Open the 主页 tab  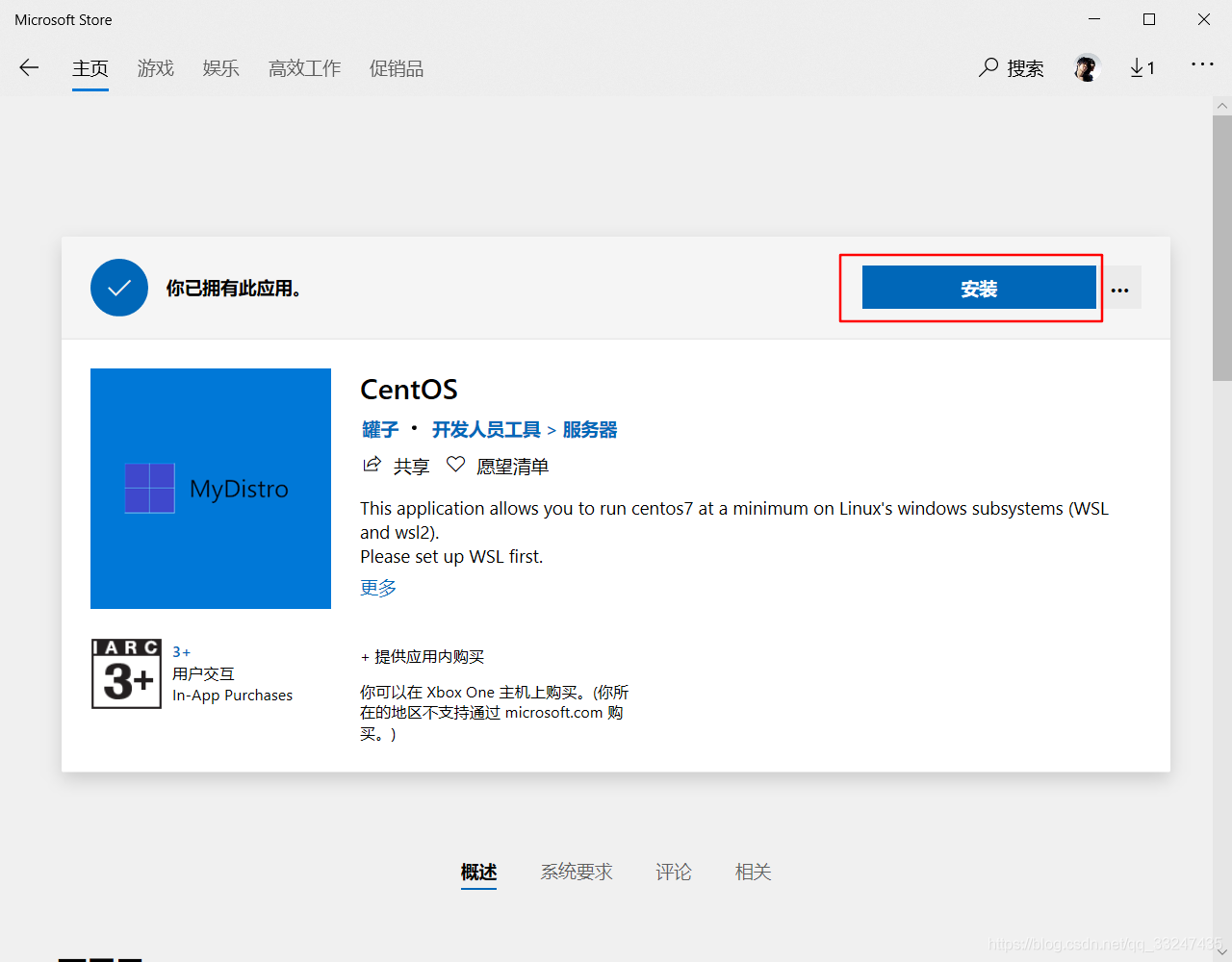tap(90, 68)
